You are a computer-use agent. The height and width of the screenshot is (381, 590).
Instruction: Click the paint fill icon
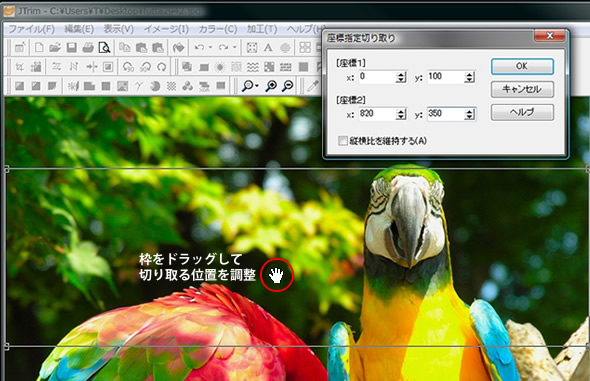[178, 47]
